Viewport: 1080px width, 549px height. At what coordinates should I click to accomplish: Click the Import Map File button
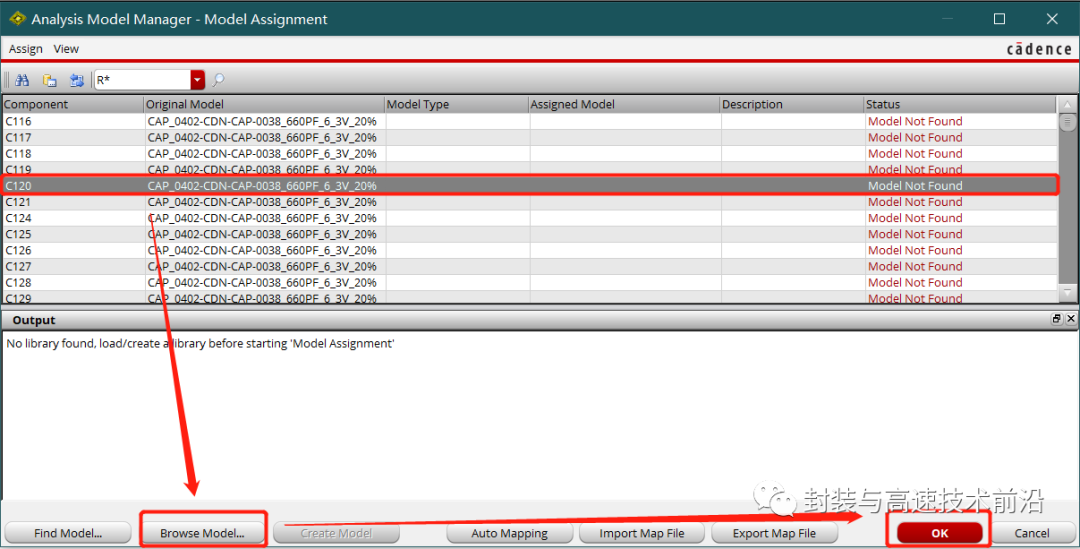click(642, 533)
